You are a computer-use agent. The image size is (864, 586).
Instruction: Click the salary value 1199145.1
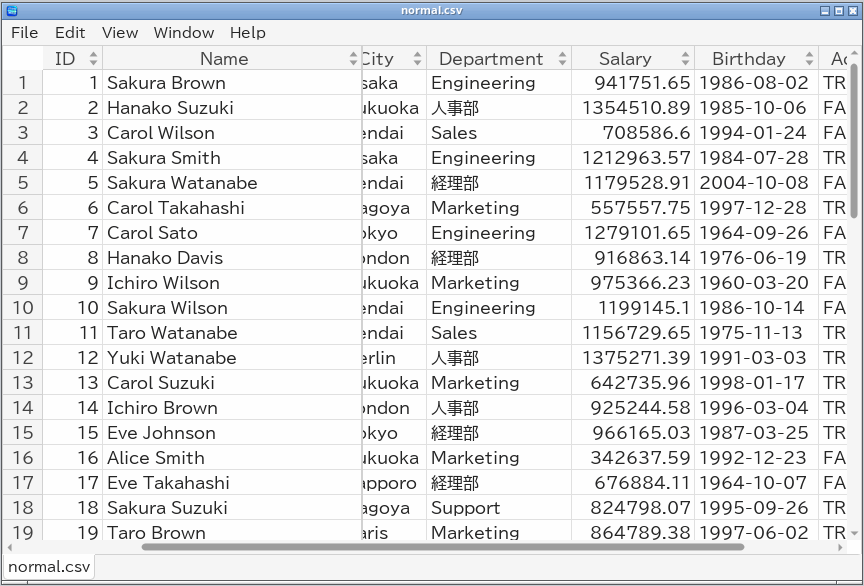(633, 308)
